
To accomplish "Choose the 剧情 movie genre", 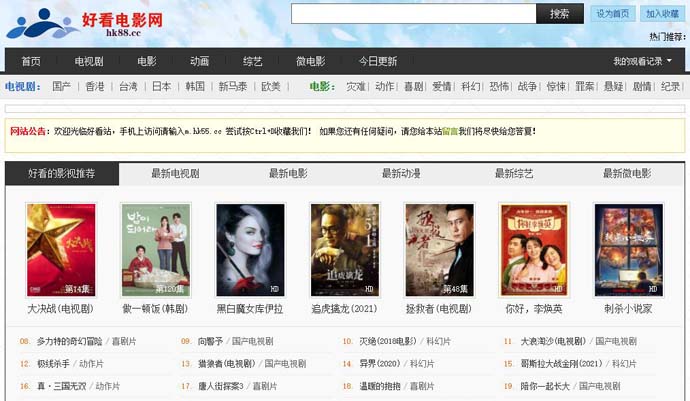I will point(642,86).
